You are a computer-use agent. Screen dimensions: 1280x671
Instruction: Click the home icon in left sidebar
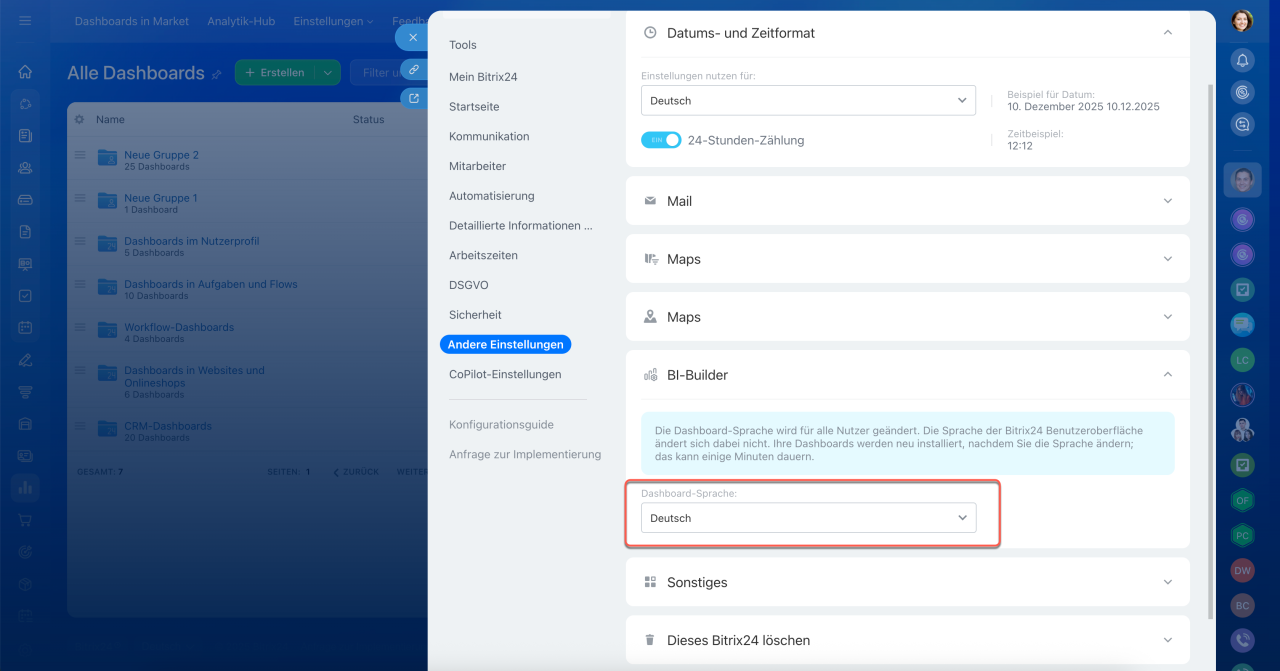pyautogui.click(x=25, y=72)
